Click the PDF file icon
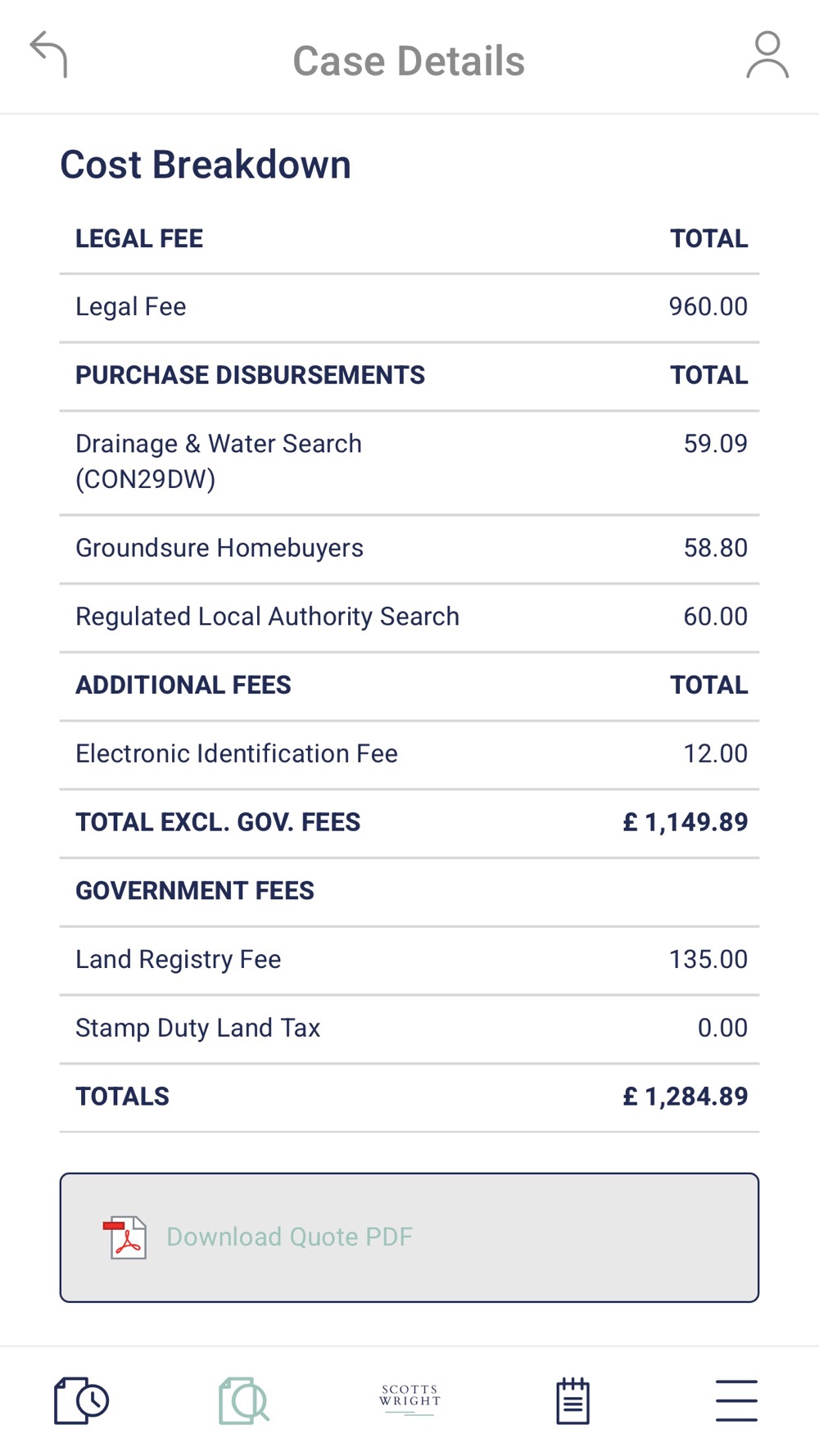Screen dimensions: 819x1456 (x=124, y=1237)
